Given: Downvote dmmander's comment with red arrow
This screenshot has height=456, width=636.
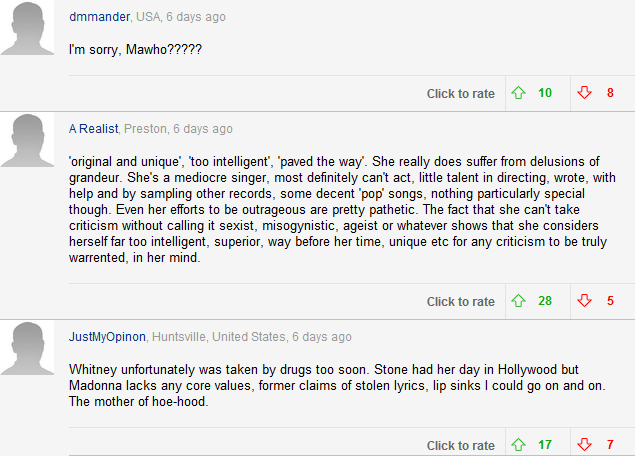Looking at the screenshot, I should [x=584, y=93].
